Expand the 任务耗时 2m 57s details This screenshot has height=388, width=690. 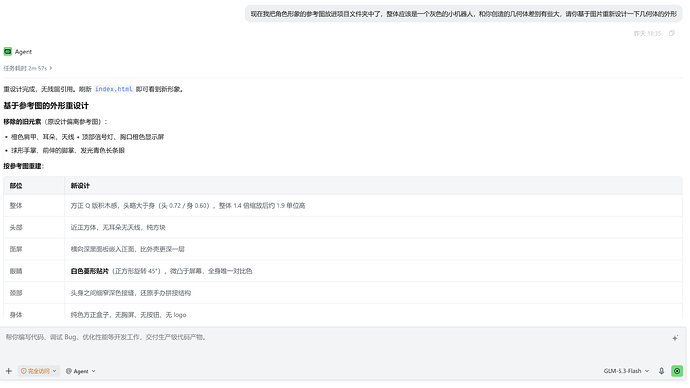coord(28,68)
